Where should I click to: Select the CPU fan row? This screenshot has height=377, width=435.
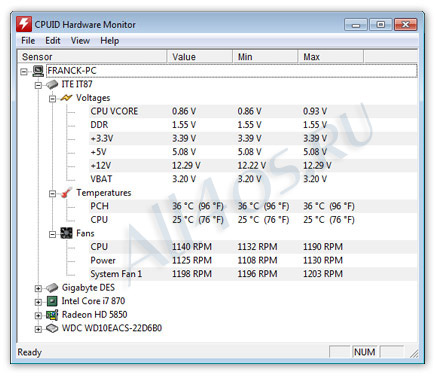pyautogui.click(x=253, y=247)
